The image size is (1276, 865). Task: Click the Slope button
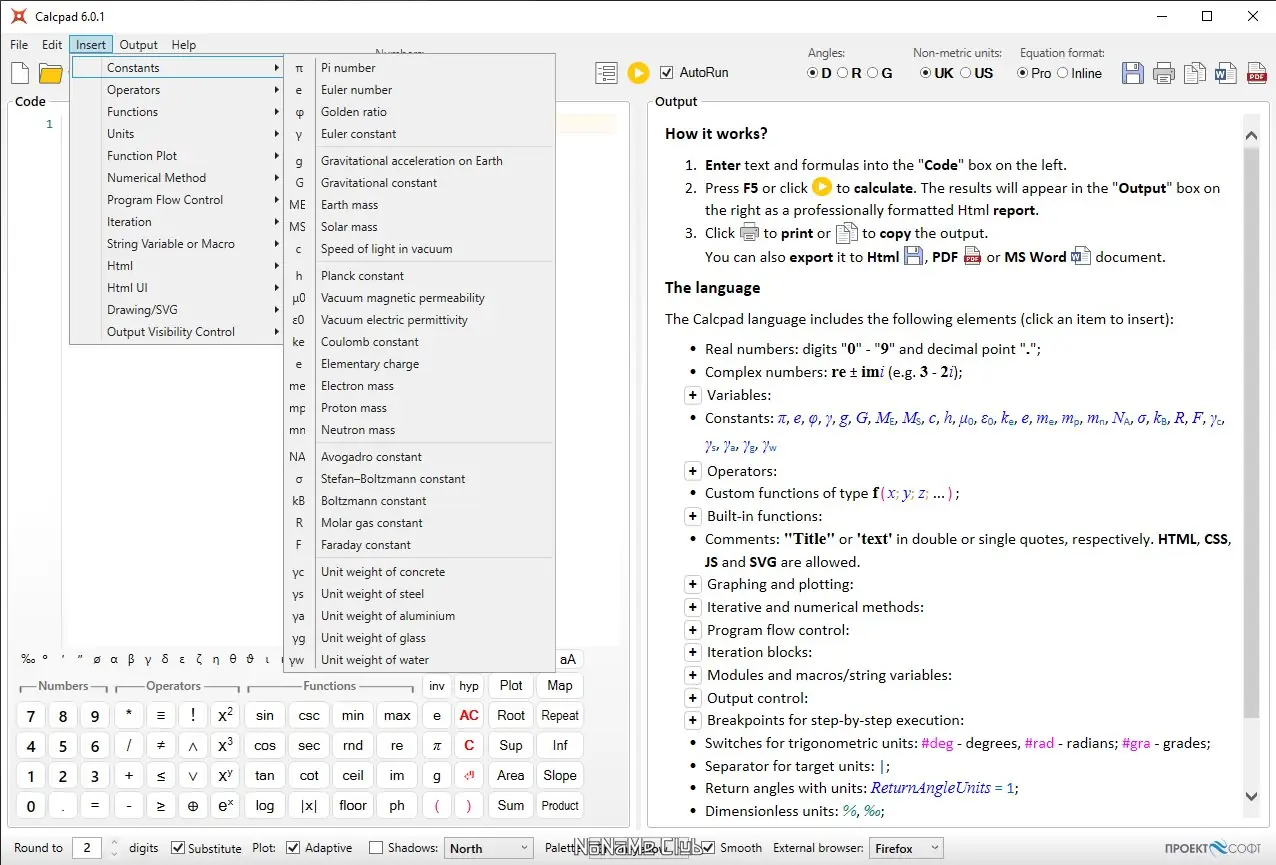tap(560, 775)
